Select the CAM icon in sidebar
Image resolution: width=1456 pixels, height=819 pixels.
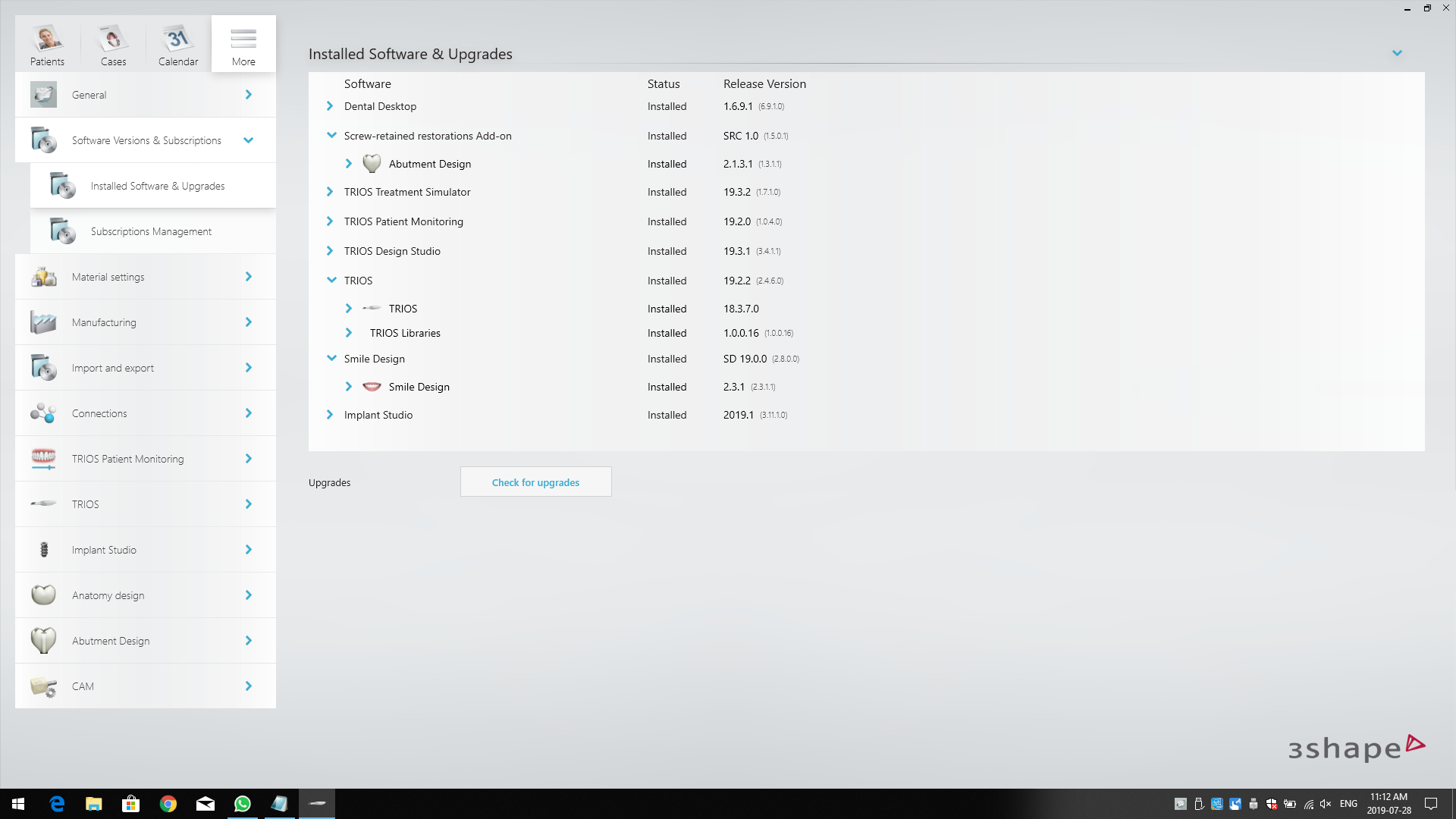(43, 686)
